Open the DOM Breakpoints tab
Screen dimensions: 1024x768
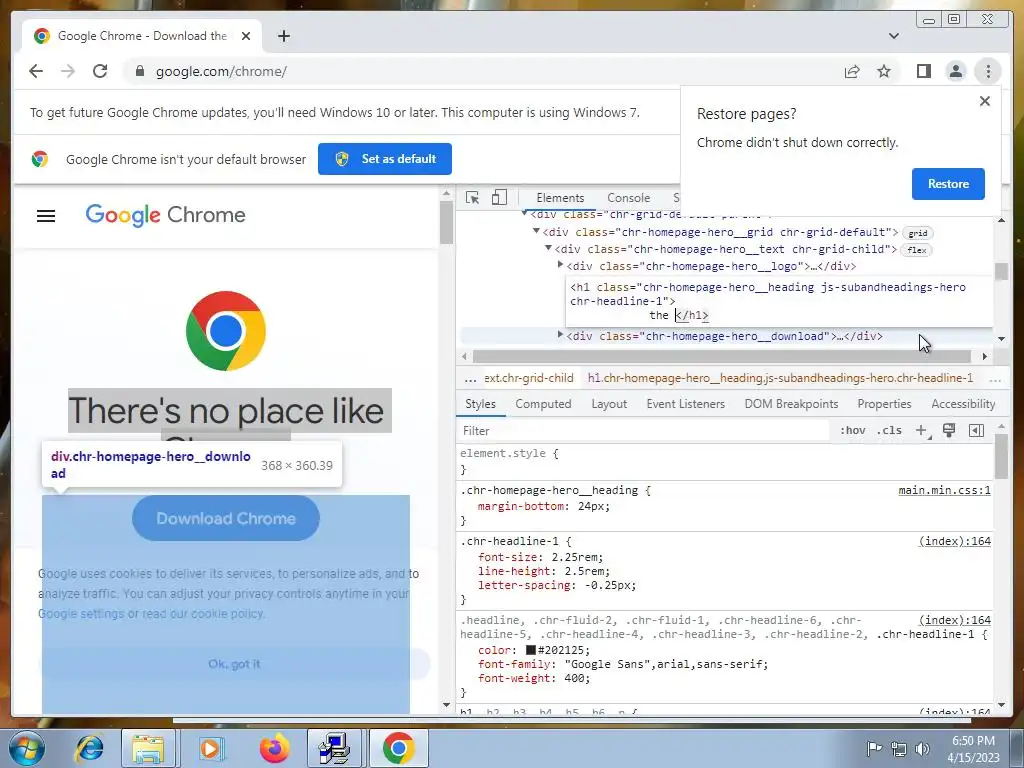point(791,404)
